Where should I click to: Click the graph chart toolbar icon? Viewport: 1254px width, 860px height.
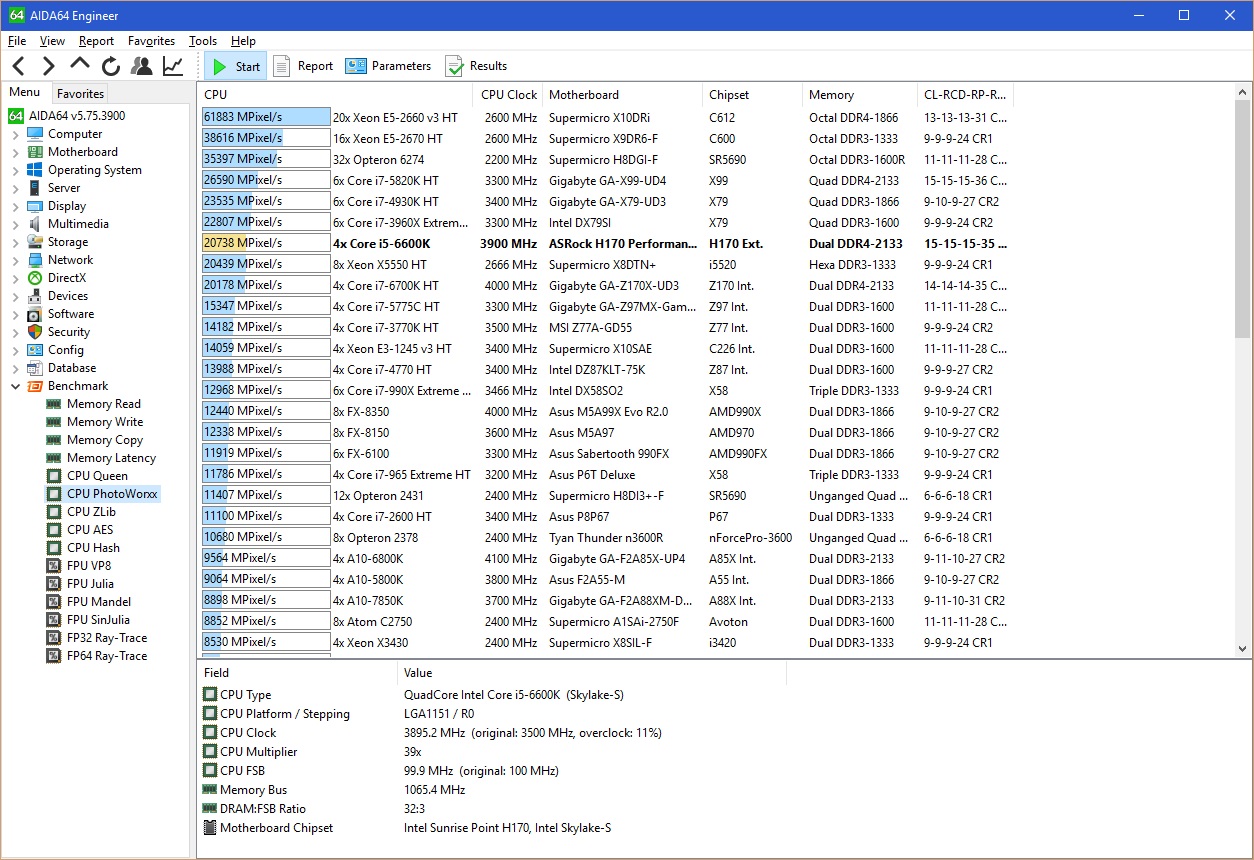point(173,67)
